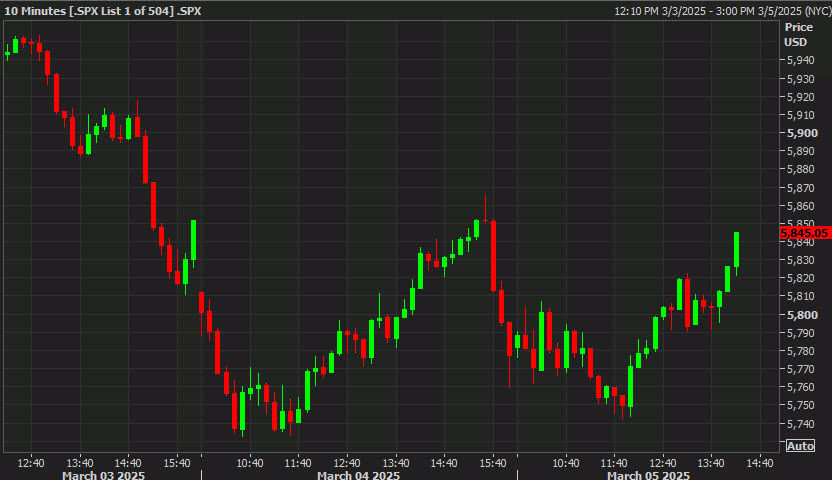The image size is (832, 480).
Task: Select the 5,845.05 current price tag
Action: [x=805, y=233]
